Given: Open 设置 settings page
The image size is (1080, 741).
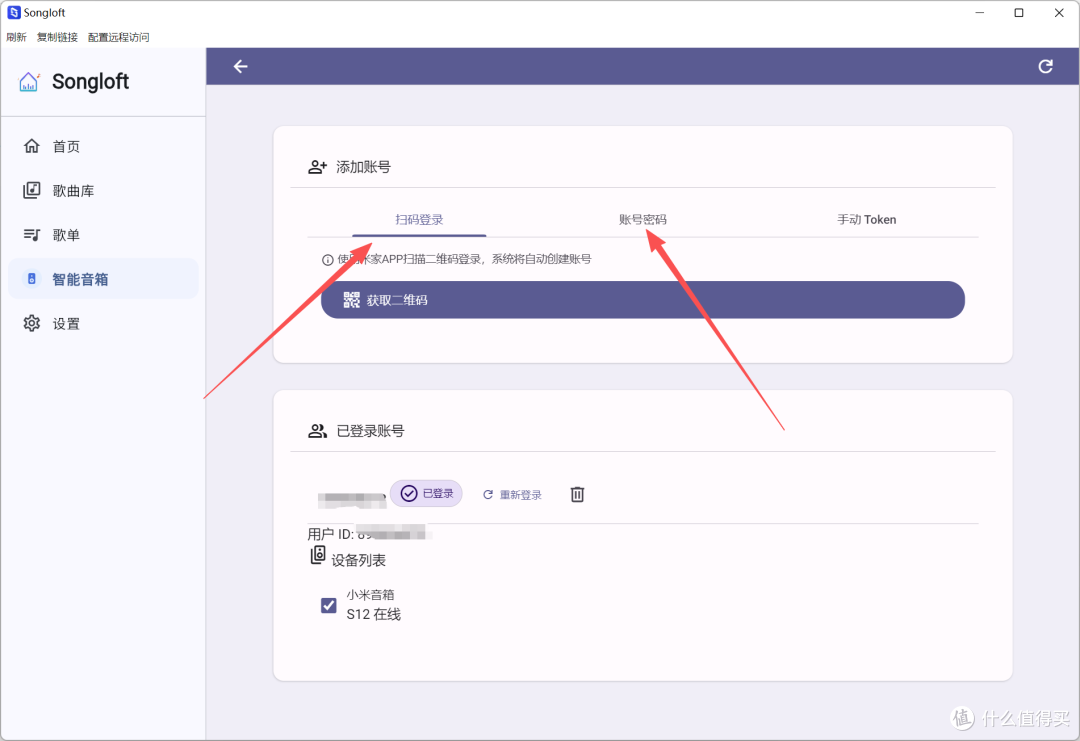Looking at the screenshot, I should click(x=103, y=324).
